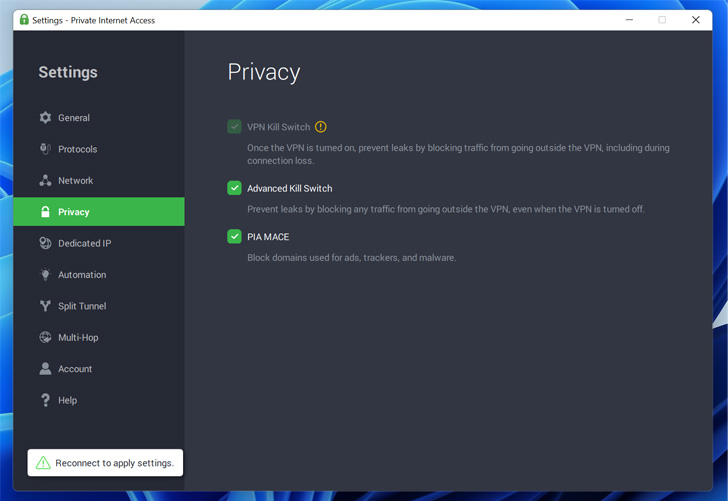Click the Split Tunnel fork icon
Image resolution: width=728 pixels, height=501 pixels.
[45, 306]
